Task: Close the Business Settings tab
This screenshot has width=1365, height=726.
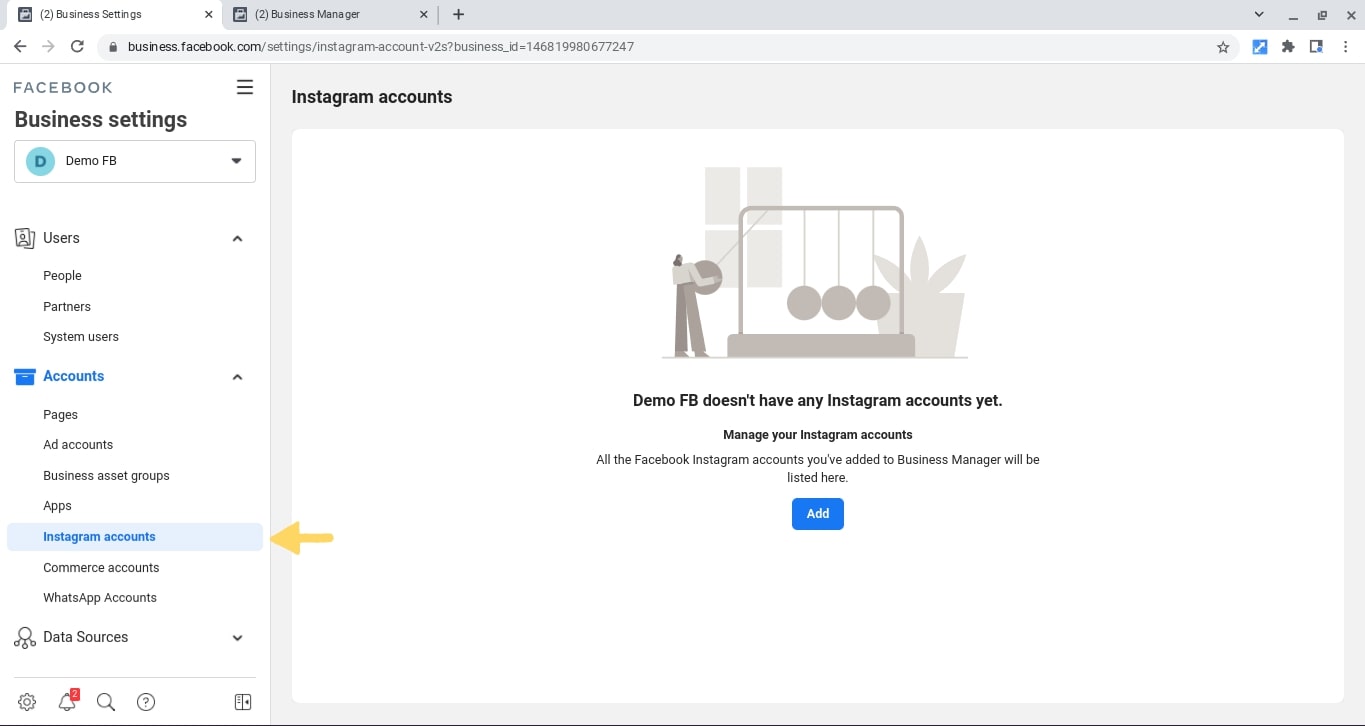Action: click(x=208, y=15)
